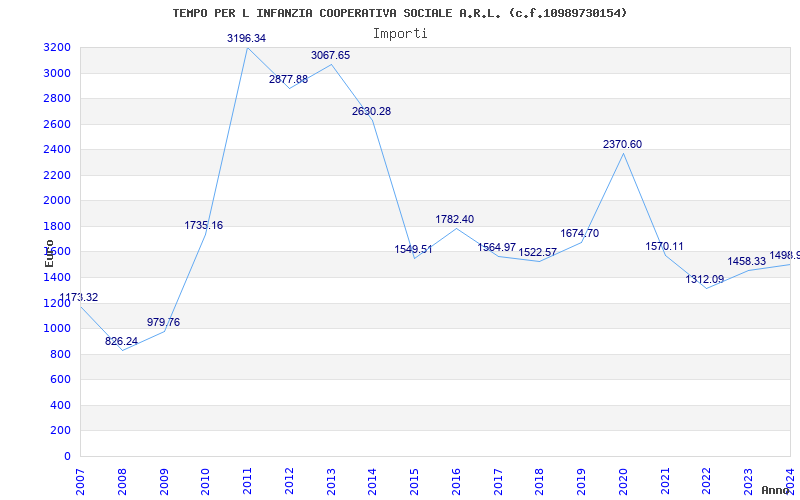Click x-axis year 2020

pos(623,482)
